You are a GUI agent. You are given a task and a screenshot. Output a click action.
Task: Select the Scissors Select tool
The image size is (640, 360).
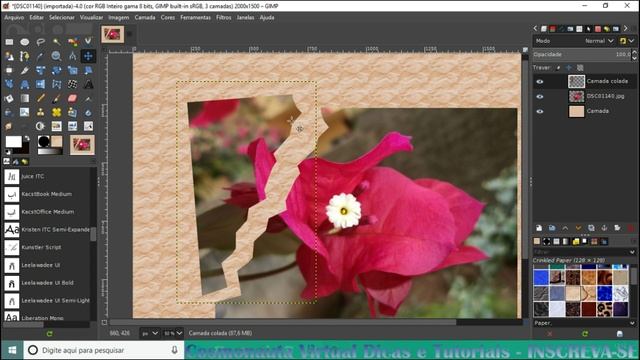pyautogui.click(x=88, y=42)
